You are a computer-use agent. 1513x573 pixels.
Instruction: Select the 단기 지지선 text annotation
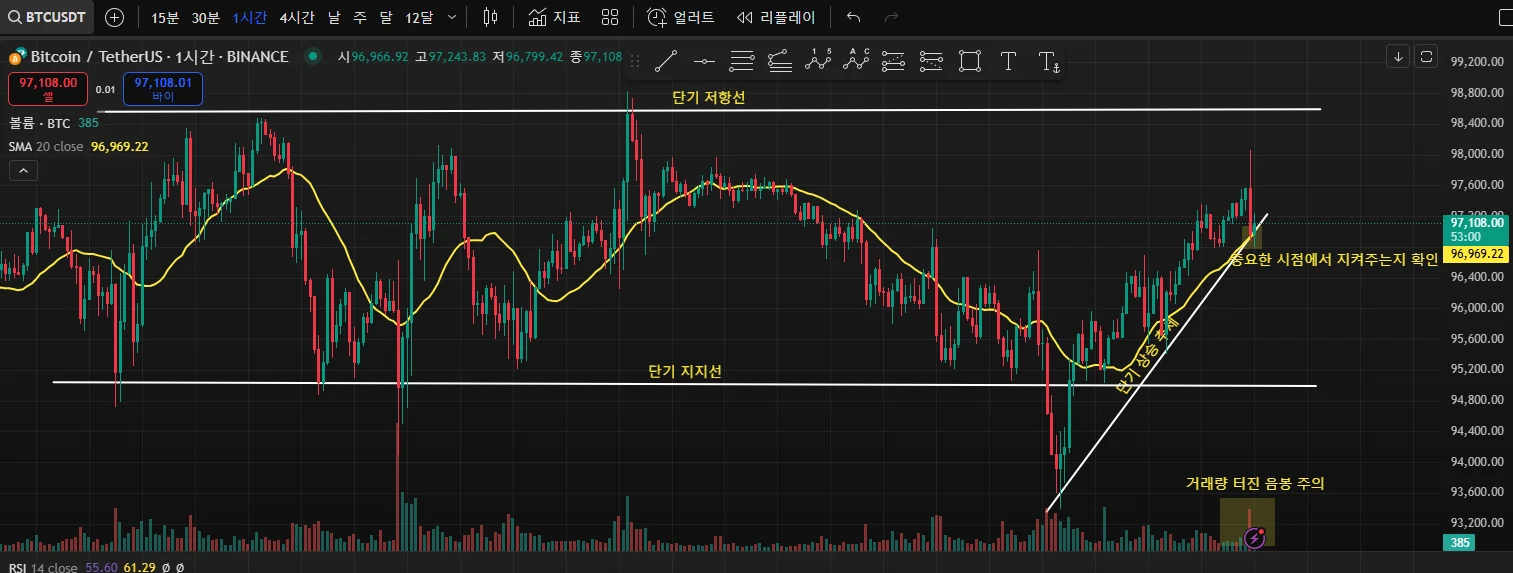[685, 371]
